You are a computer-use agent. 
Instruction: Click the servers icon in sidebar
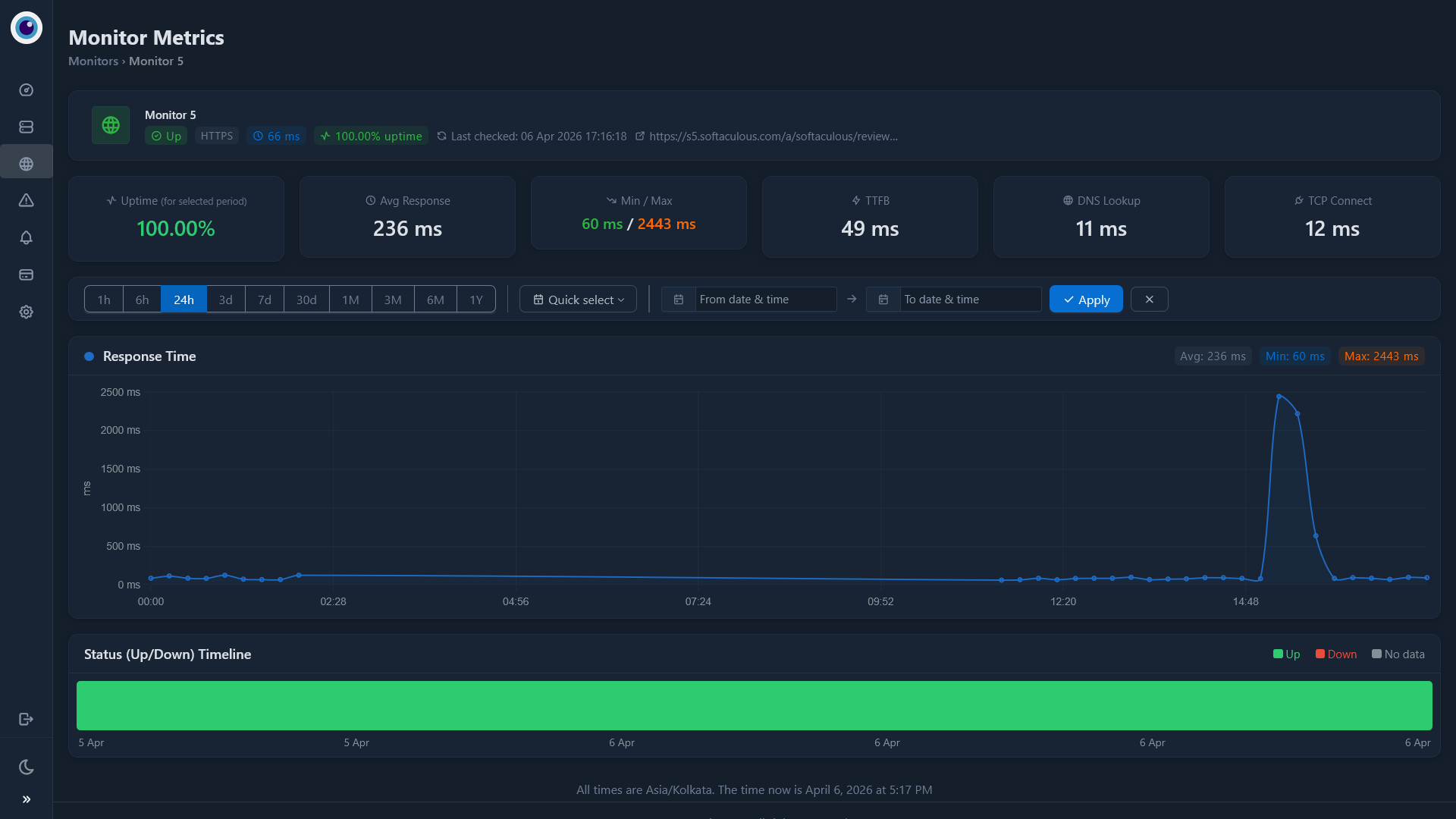point(26,127)
